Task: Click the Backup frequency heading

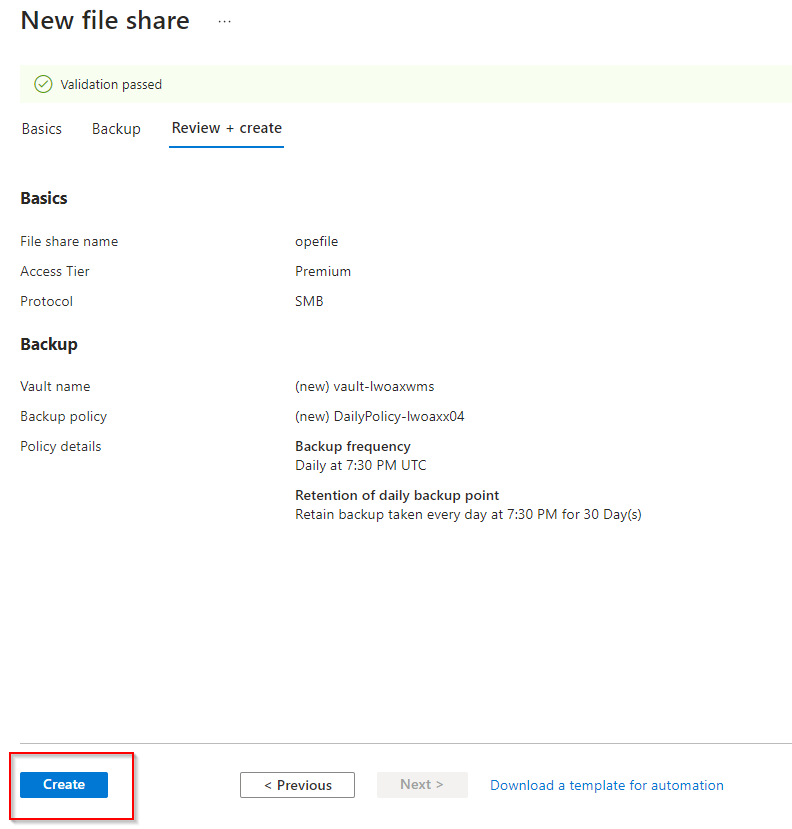Action: (353, 446)
